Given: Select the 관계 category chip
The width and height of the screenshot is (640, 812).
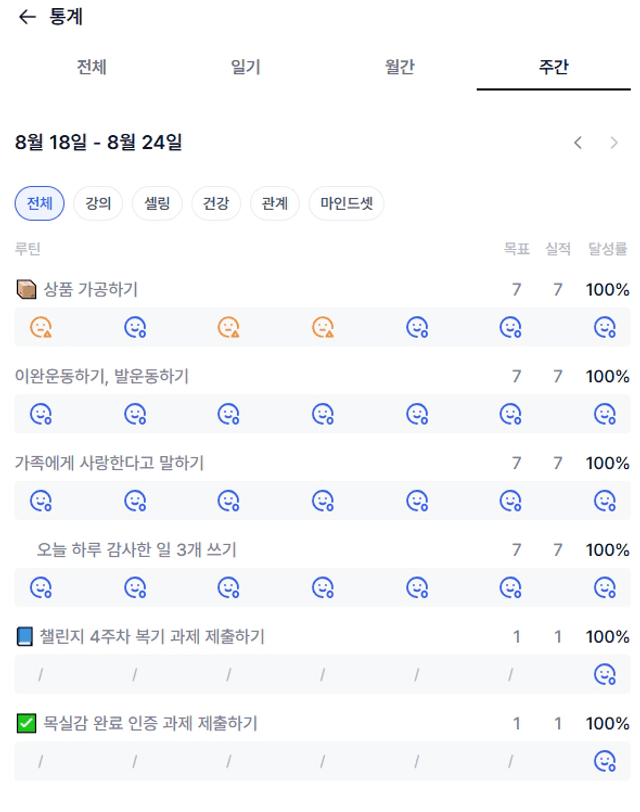Looking at the screenshot, I should pyautogui.click(x=274, y=203).
